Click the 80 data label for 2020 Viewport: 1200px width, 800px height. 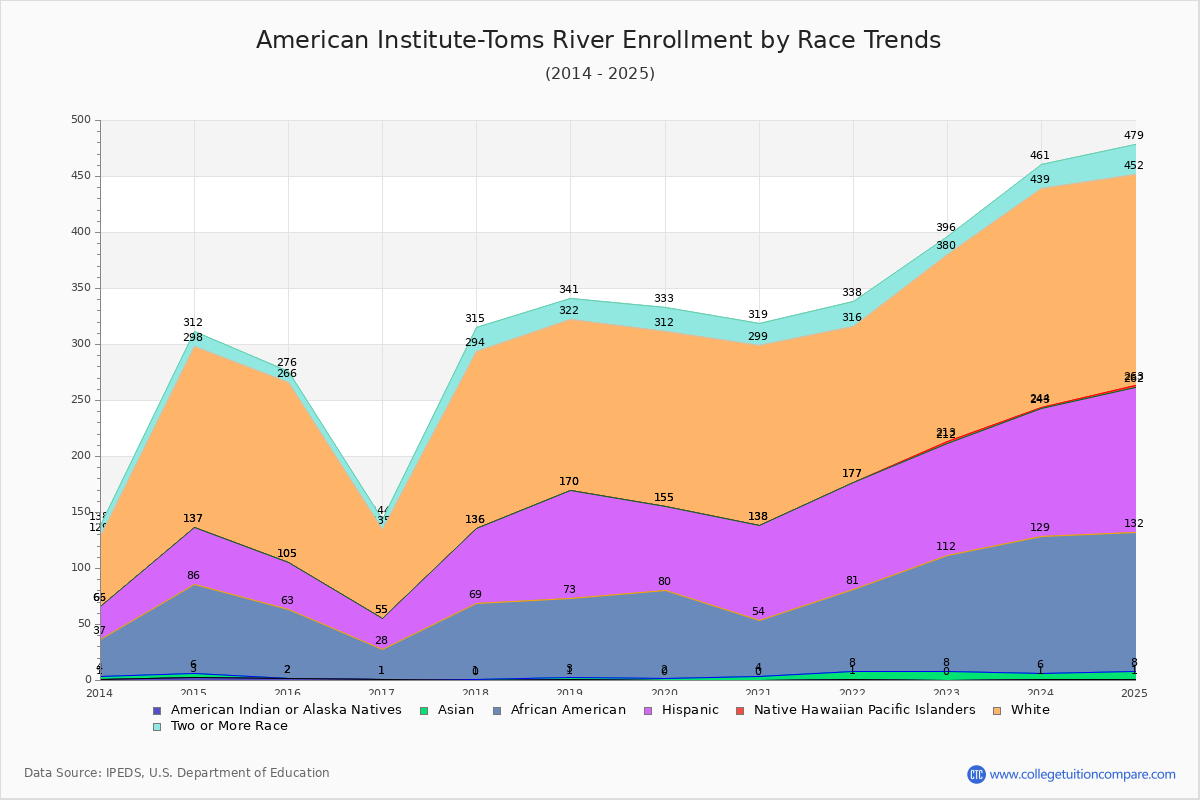pos(664,582)
